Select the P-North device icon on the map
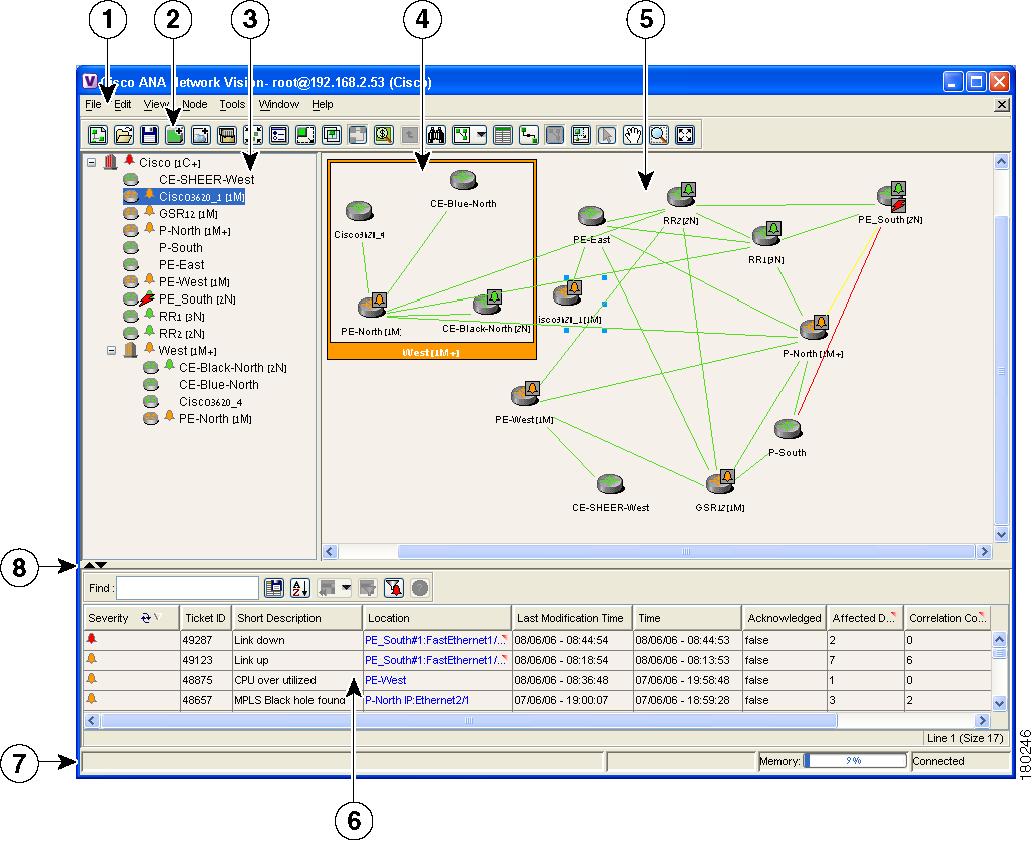Screen dimensions: 1034x841 [x=815, y=328]
